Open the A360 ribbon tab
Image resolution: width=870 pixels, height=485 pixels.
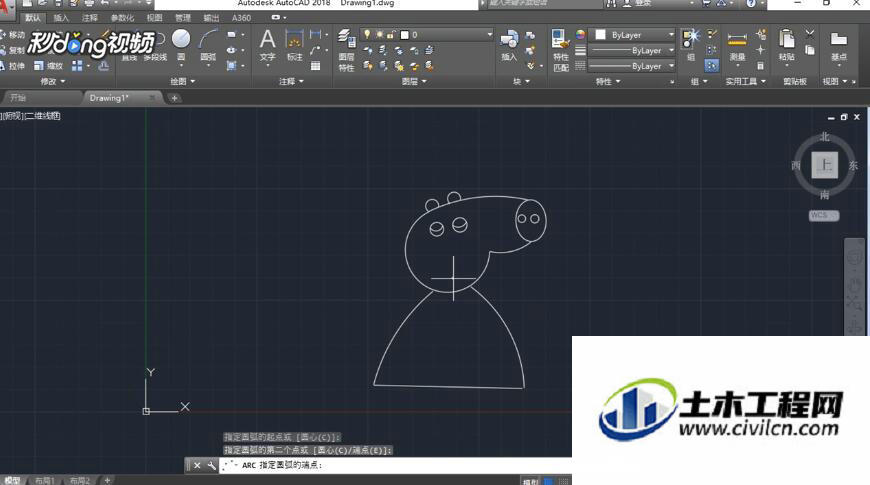click(241, 18)
